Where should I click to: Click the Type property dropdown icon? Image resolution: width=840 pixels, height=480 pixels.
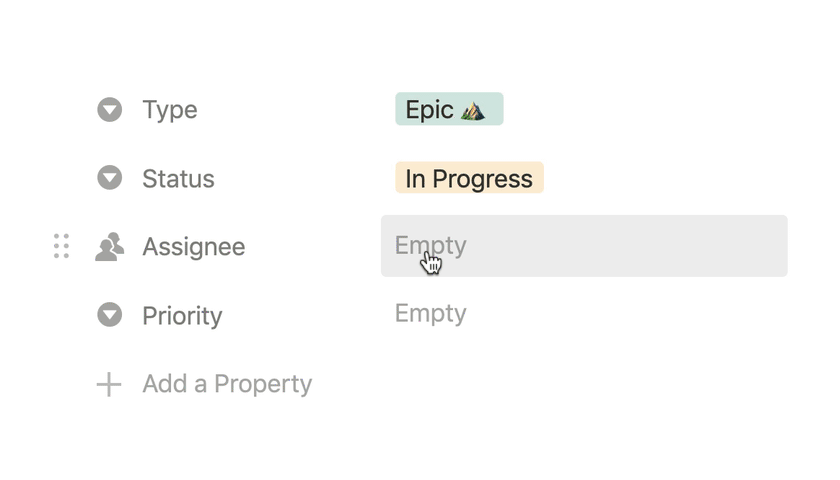tap(109, 109)
